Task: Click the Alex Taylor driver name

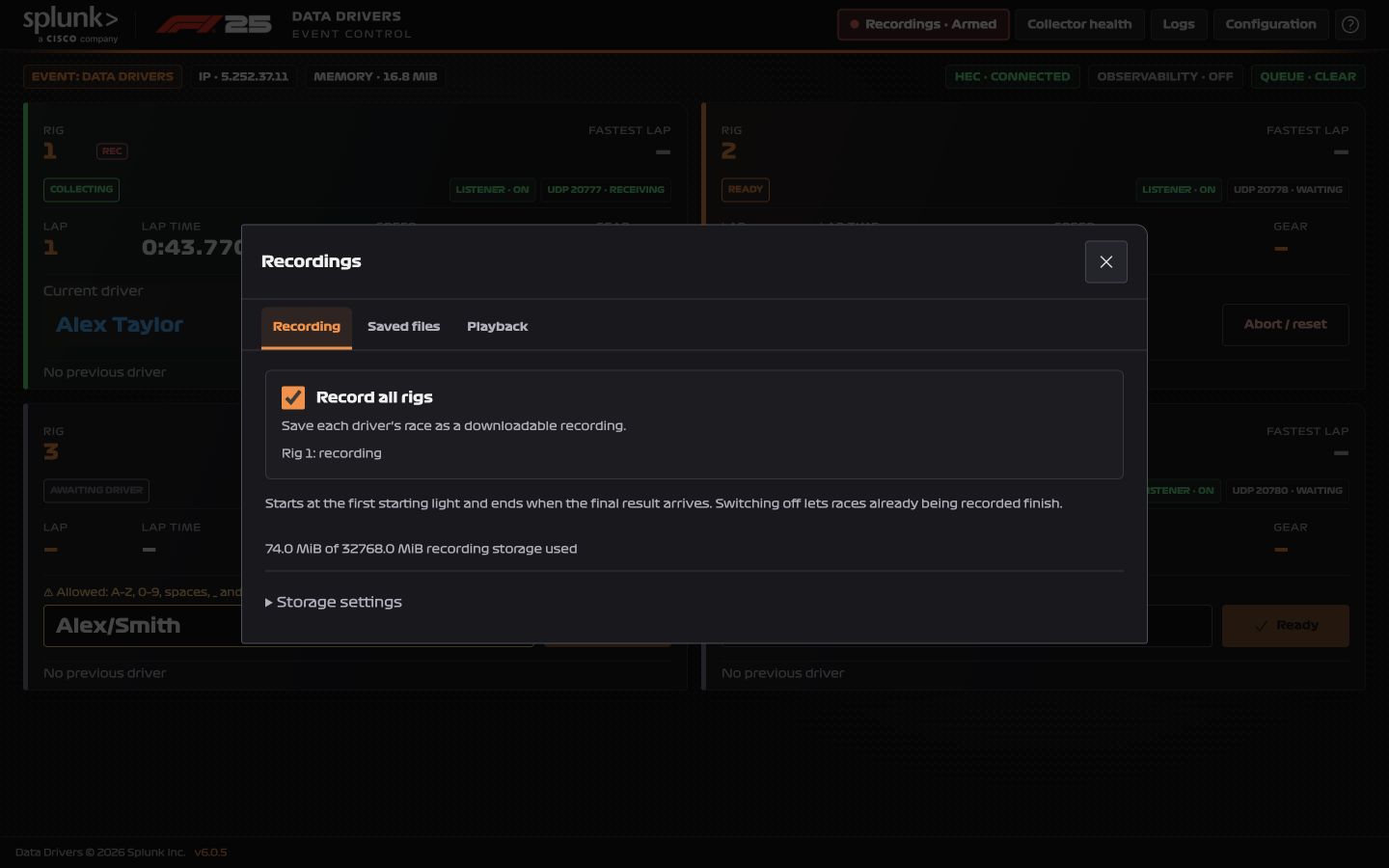Action: click(x=120, y=325)
